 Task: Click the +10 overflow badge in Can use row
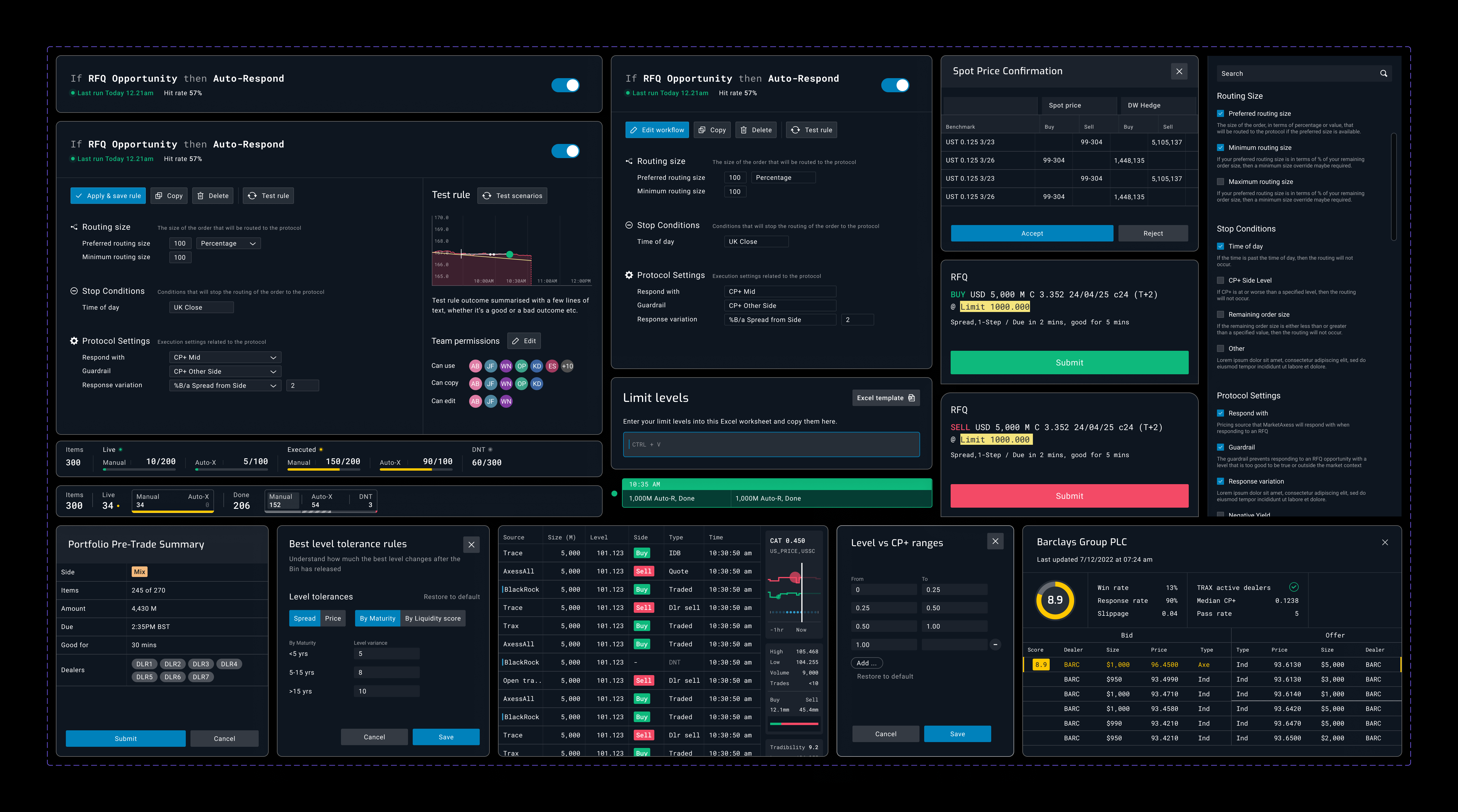click(x=567, y=366)
